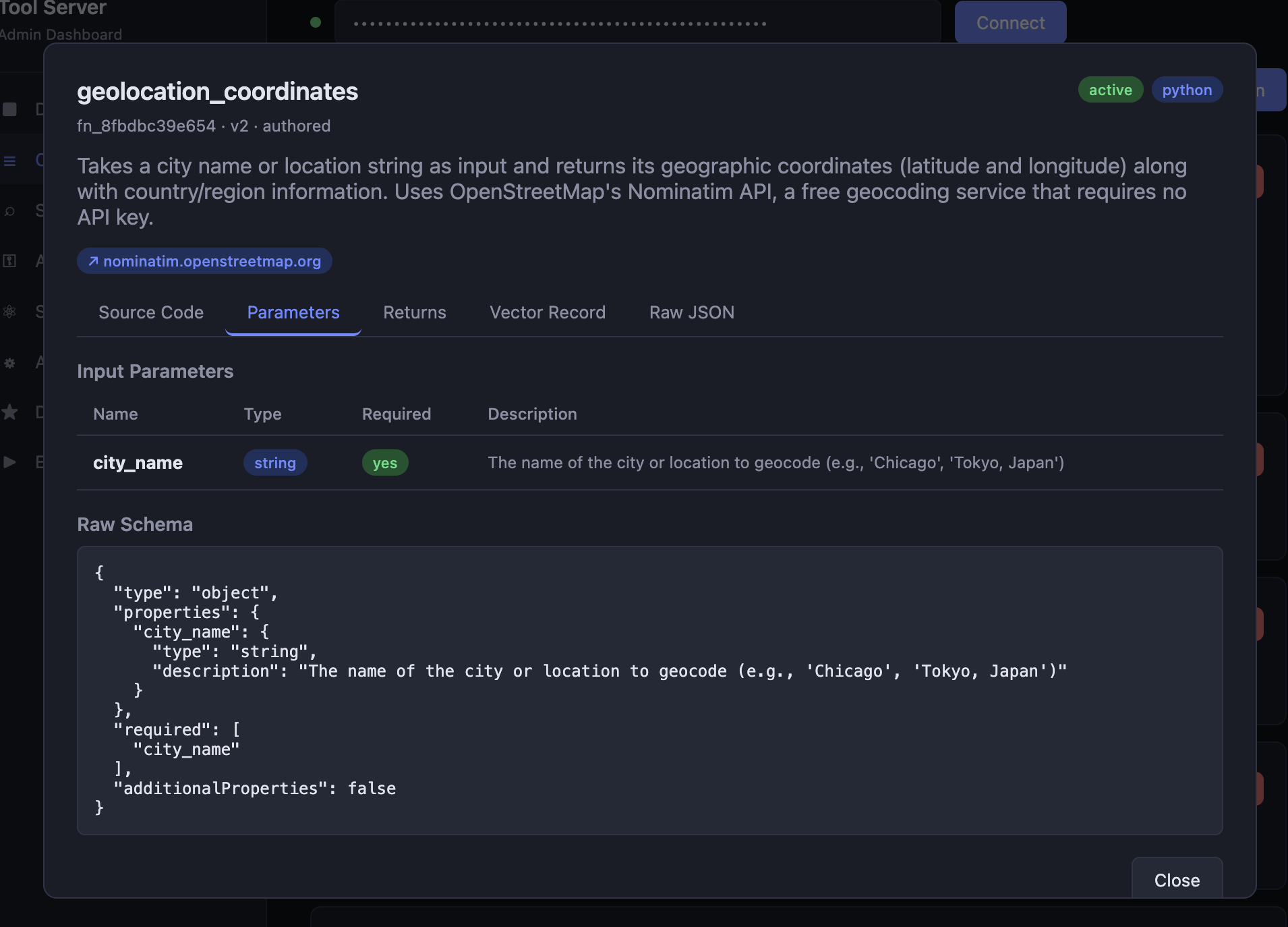Switch to the Returns tab
1288x927 pixels.
415,312
